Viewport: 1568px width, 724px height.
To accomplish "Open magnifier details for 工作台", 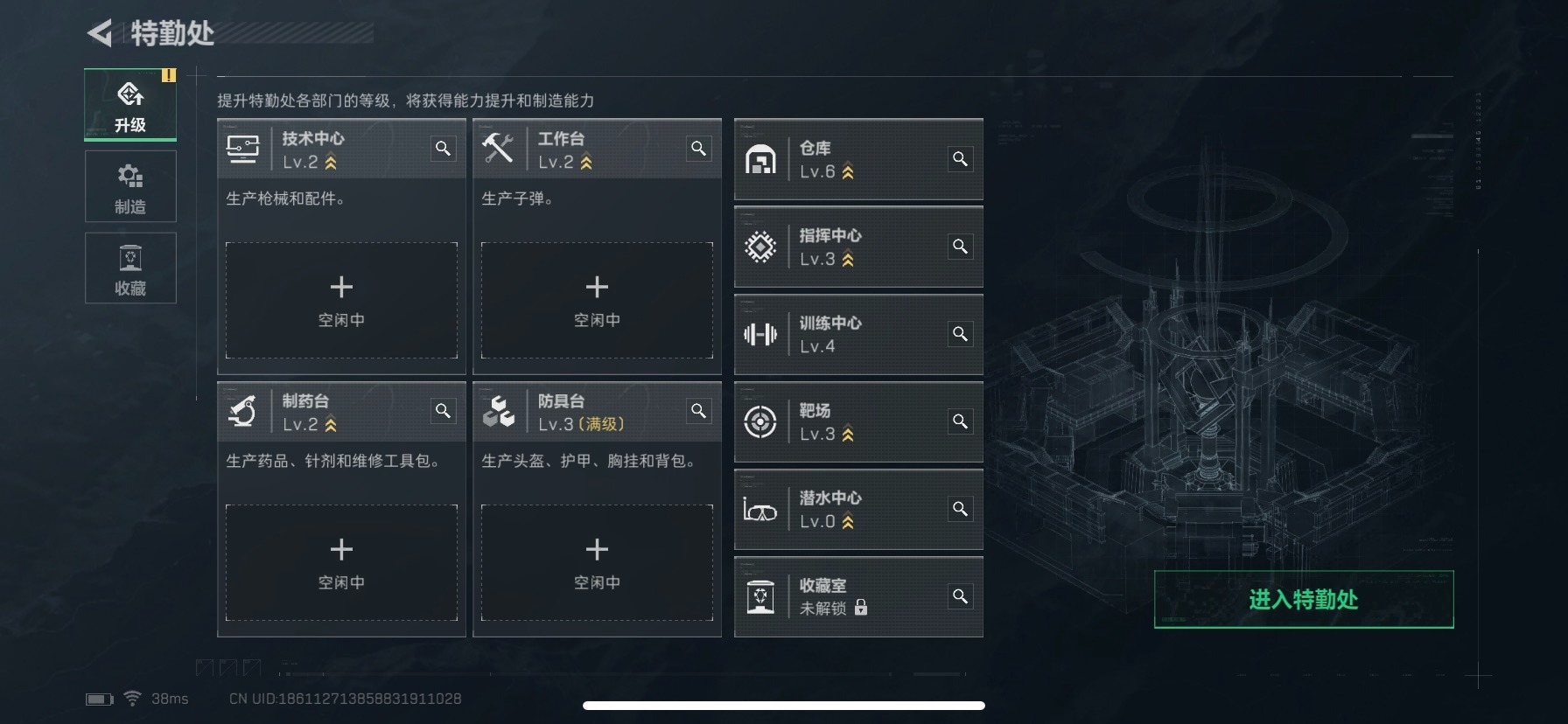I will click(699, 149).
